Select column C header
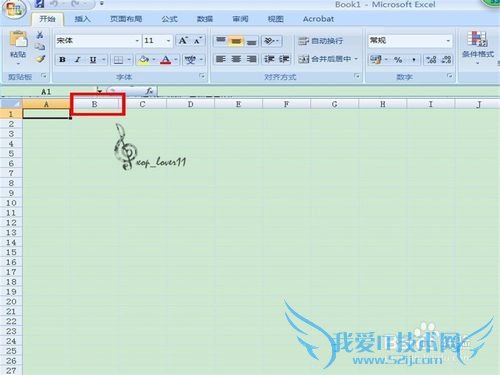Viewport: 500px width, 375px height. (x=142, y=104)
